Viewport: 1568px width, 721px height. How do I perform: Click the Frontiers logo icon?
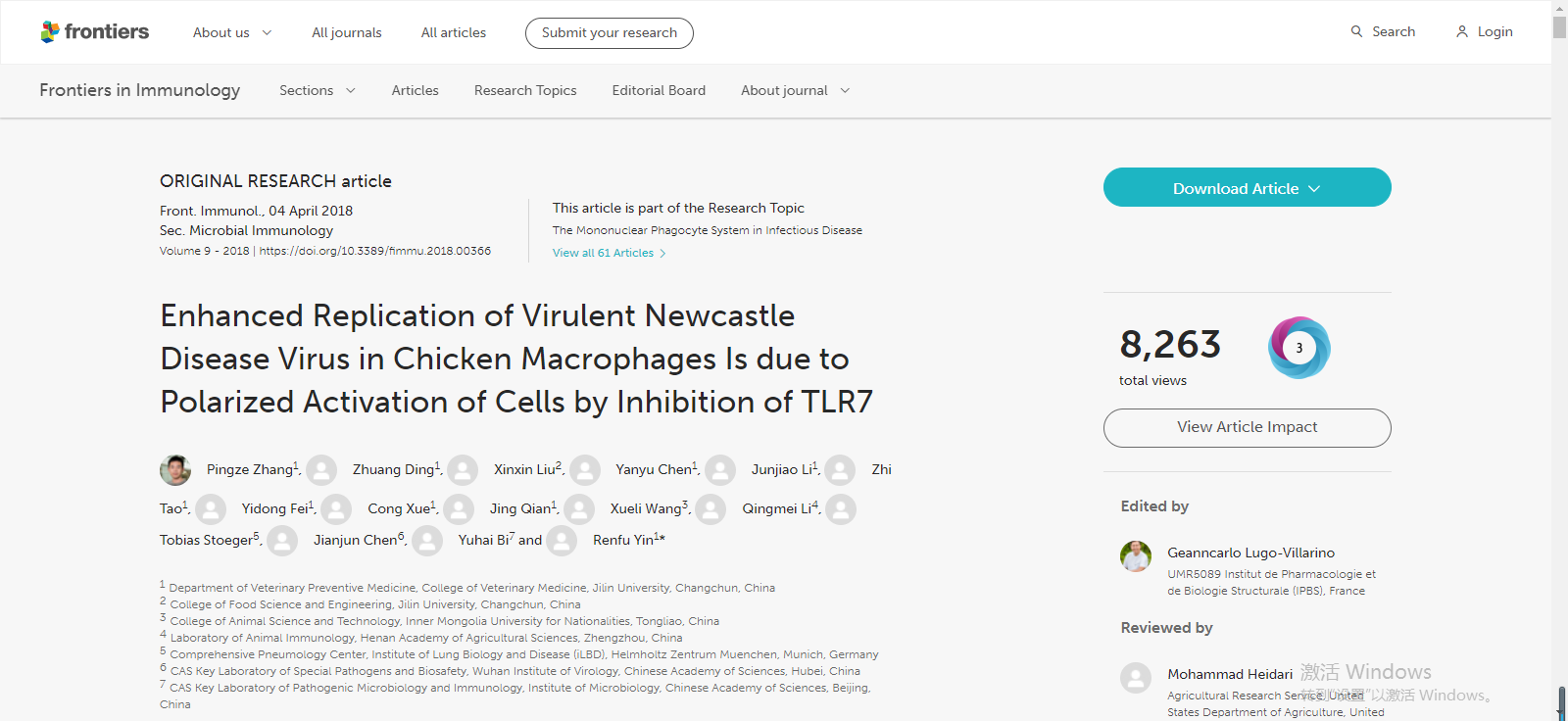50,32
